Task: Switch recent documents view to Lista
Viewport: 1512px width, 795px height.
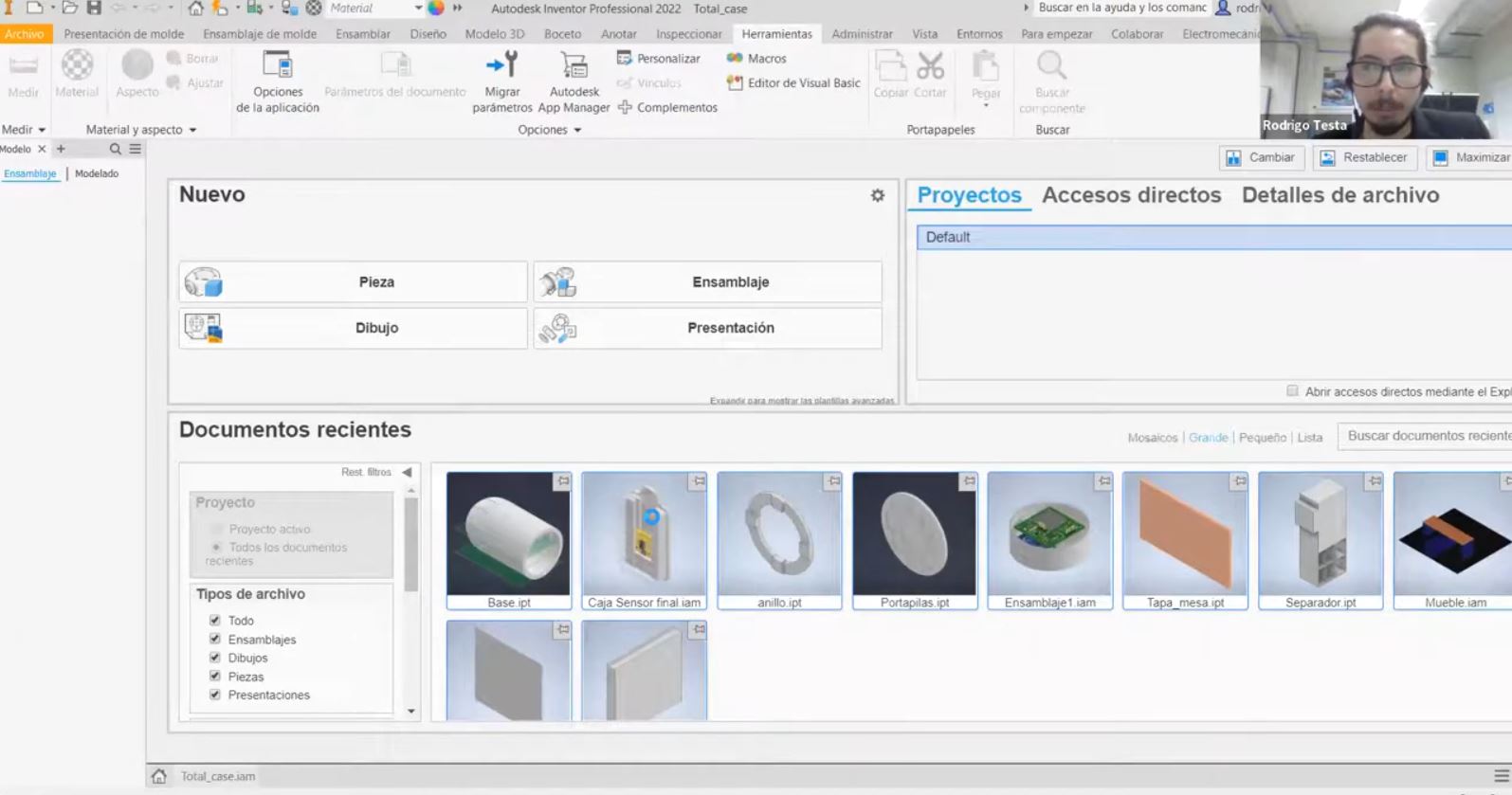Action: 1309,438
